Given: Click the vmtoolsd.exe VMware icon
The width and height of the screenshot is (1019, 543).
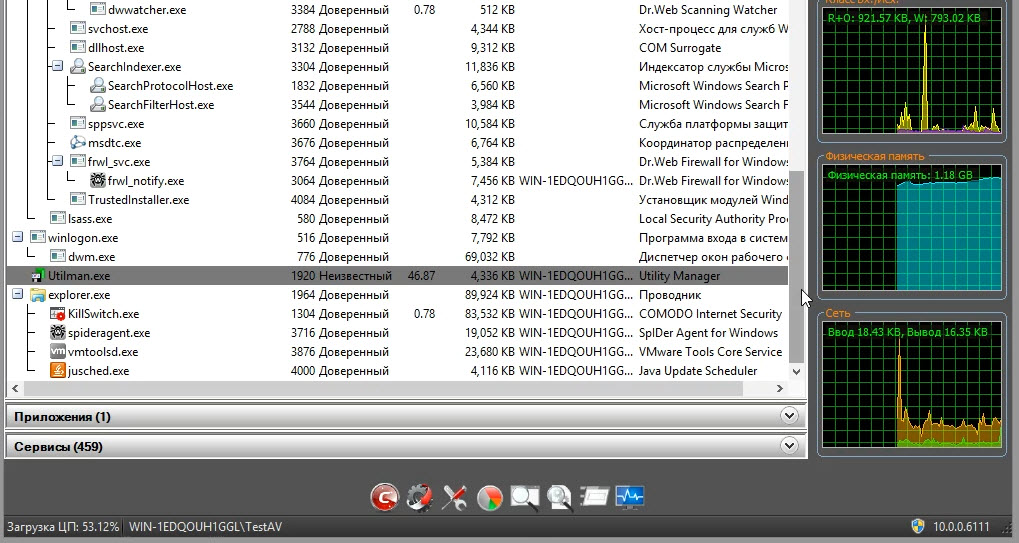Looking at the screenshot, I should [58, 351].
